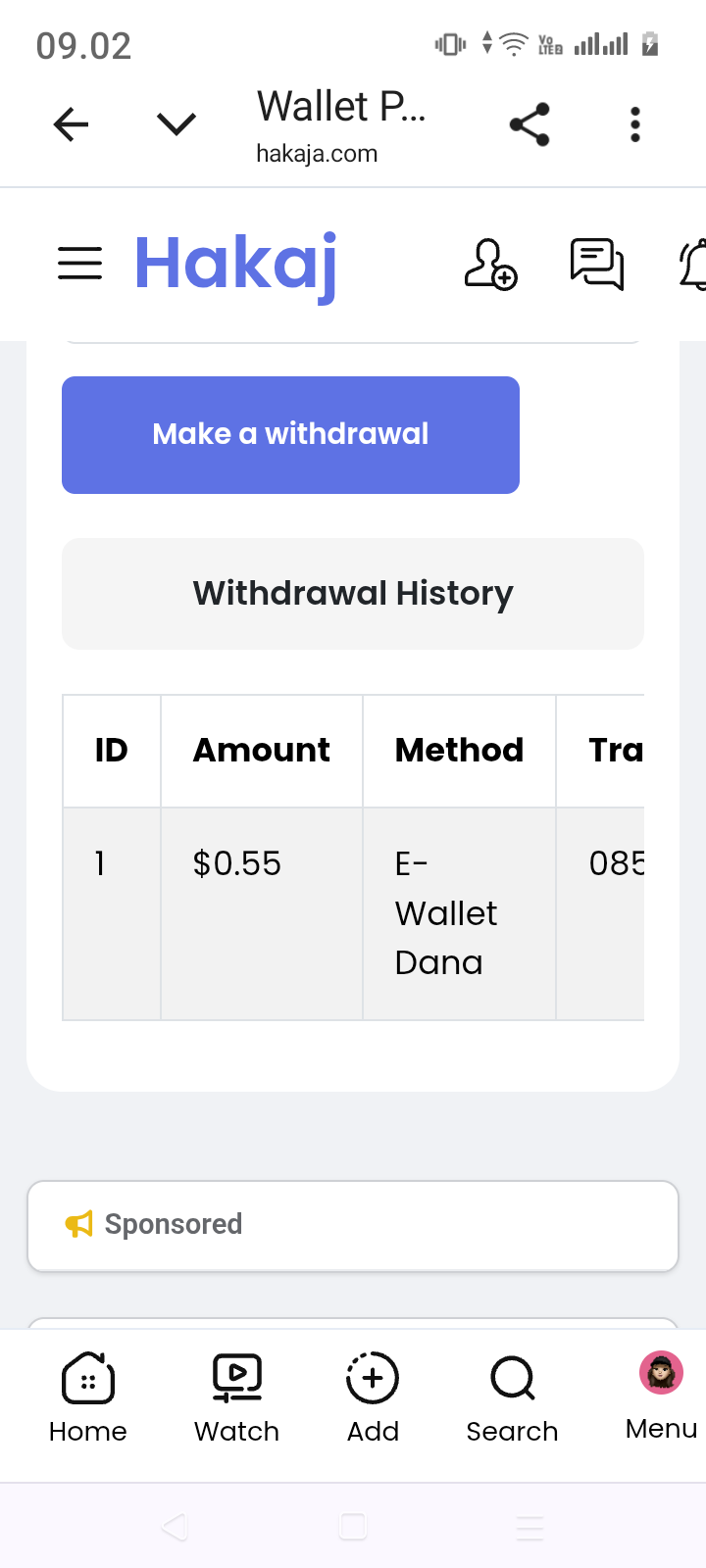Click the Amount column header
Image resolution: width=706 pixels, height=1568 pixels.
pos(262,751)
